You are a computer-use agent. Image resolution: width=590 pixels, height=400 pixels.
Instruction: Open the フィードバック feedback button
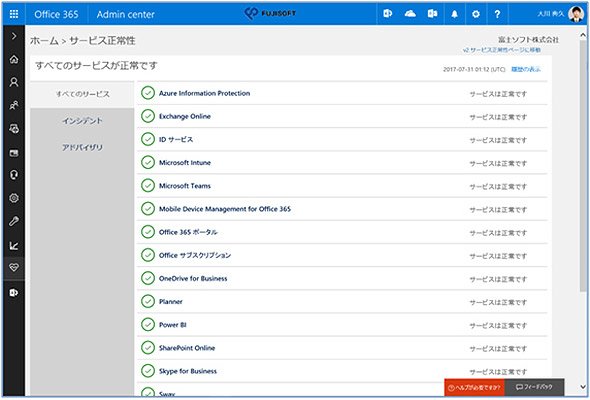[534, 387]
